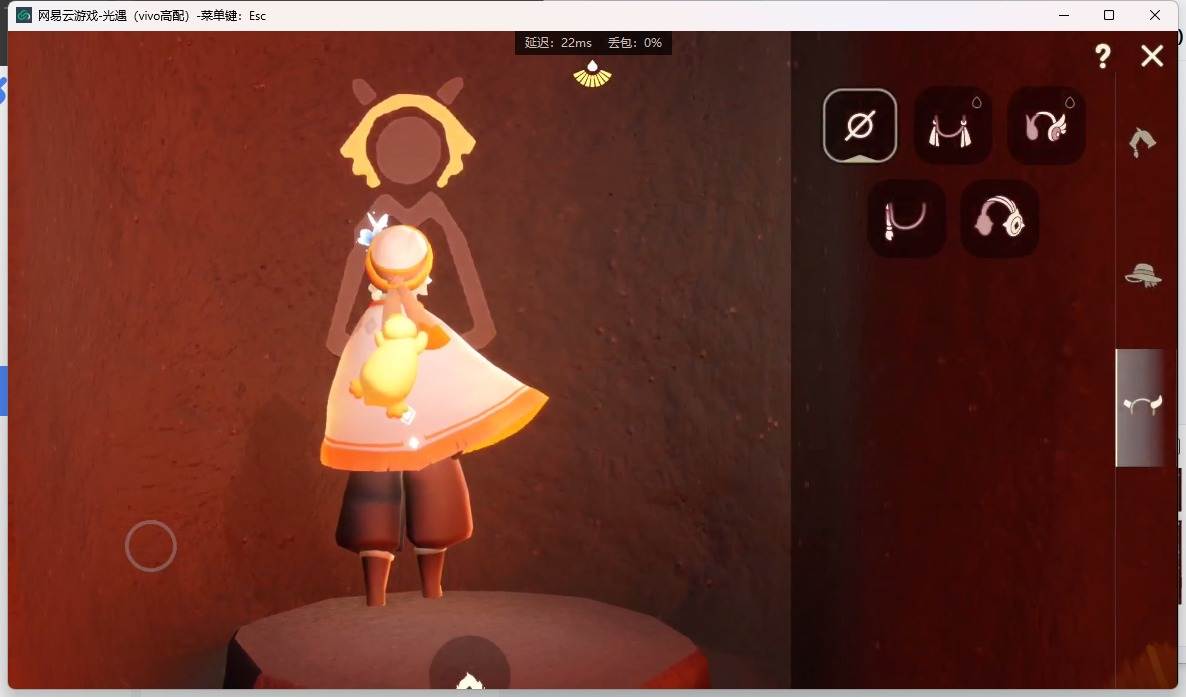Click the packet loss readout "丢包: 0%"
Screen dimensions: 1186x697
pyautogui.click(x=635, y=43)
